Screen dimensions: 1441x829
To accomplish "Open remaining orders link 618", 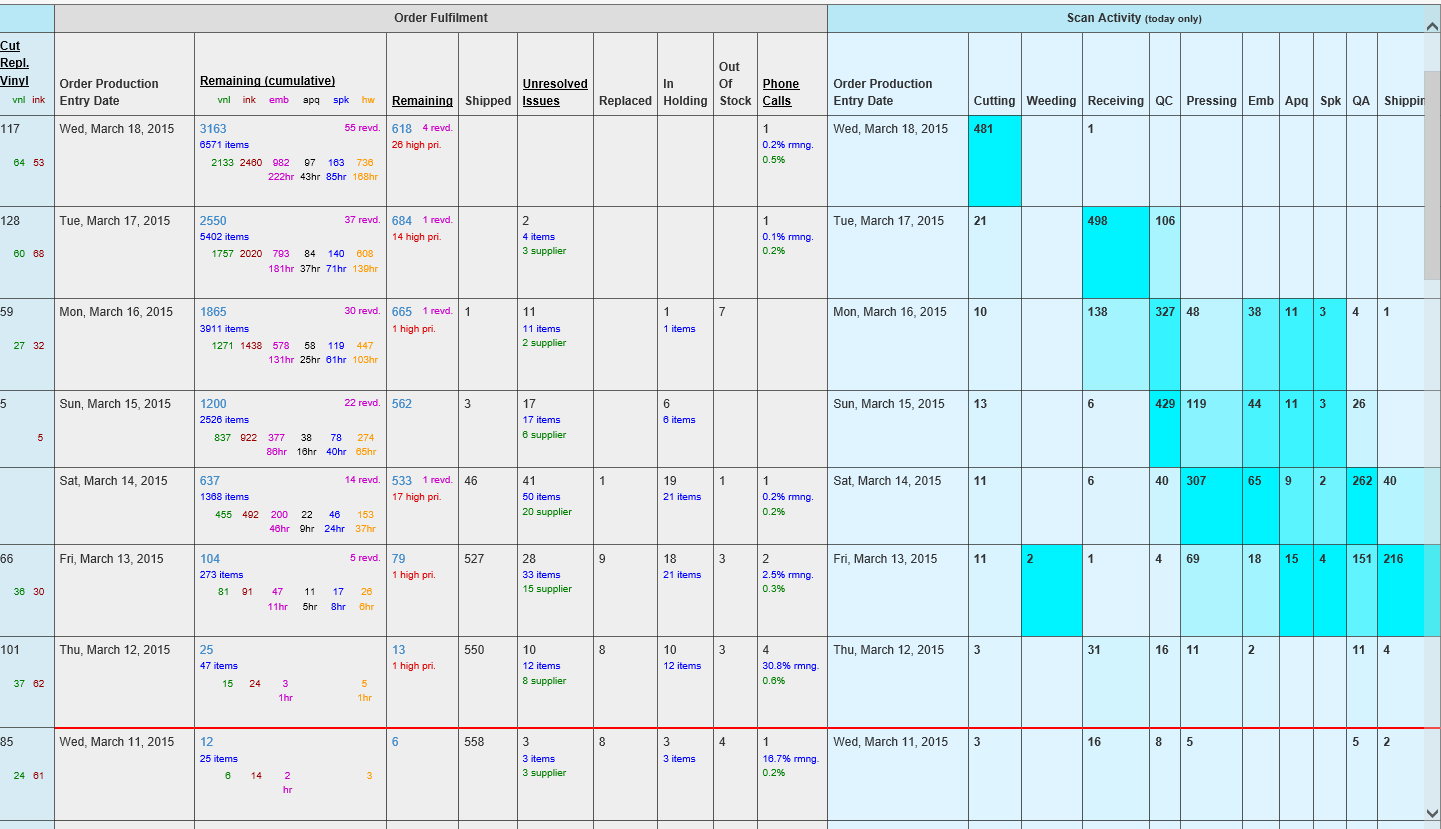I will coord(401,129).
